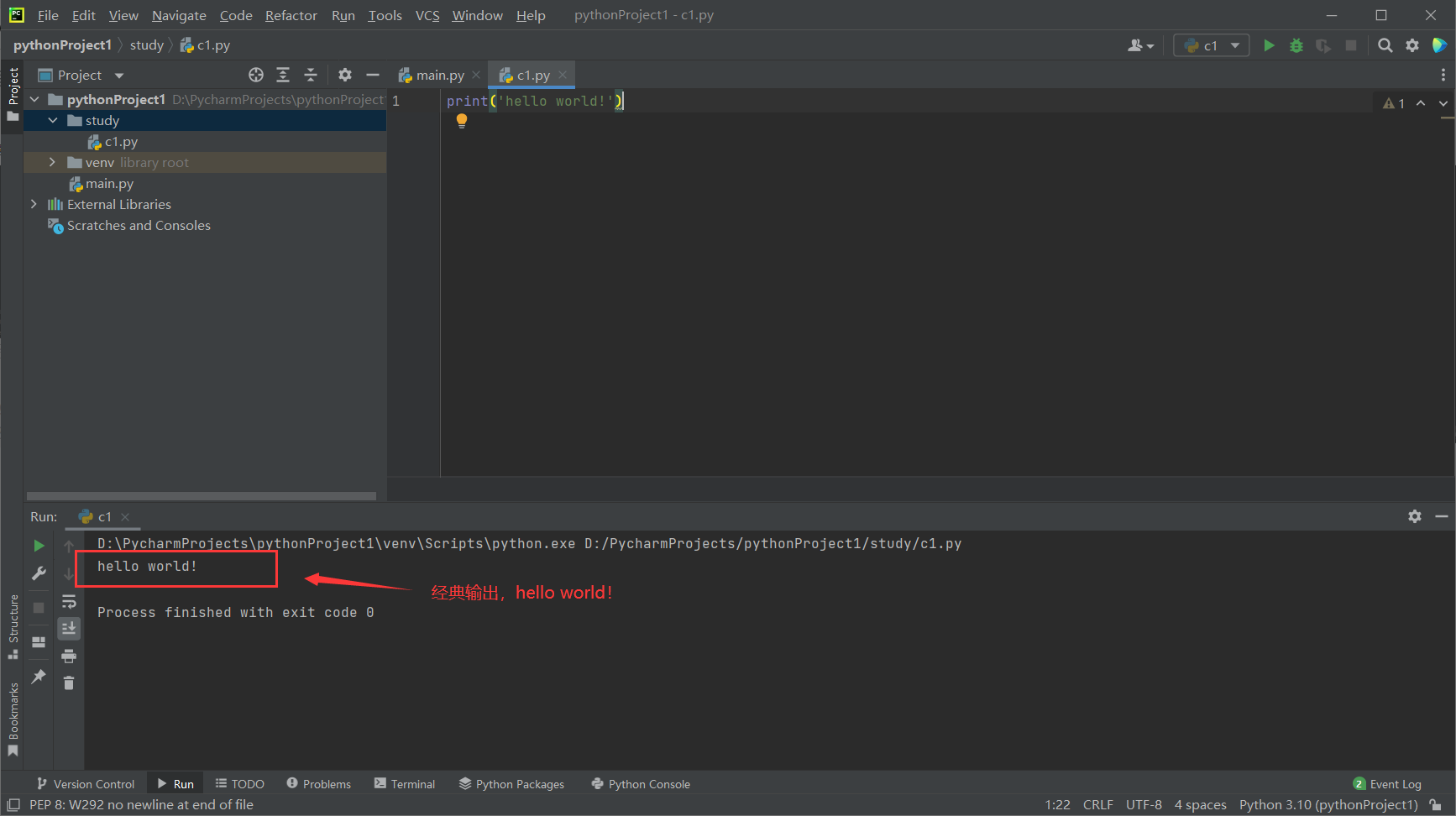Open the Navigate menu

[x=179, y=15]
